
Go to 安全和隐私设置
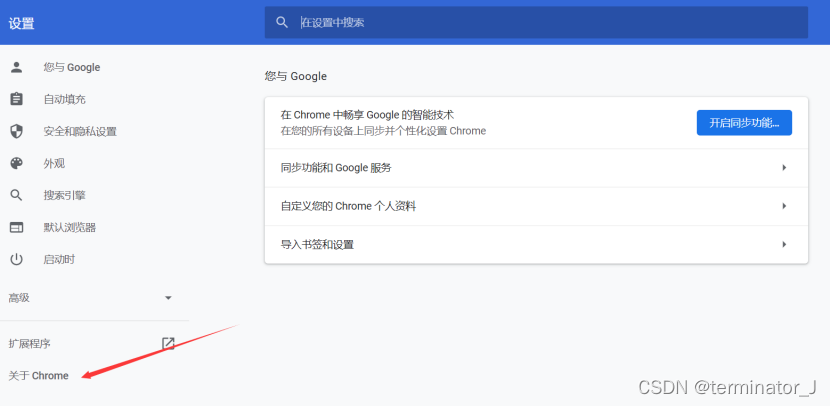pyautogui.click(x=80, y=131)
